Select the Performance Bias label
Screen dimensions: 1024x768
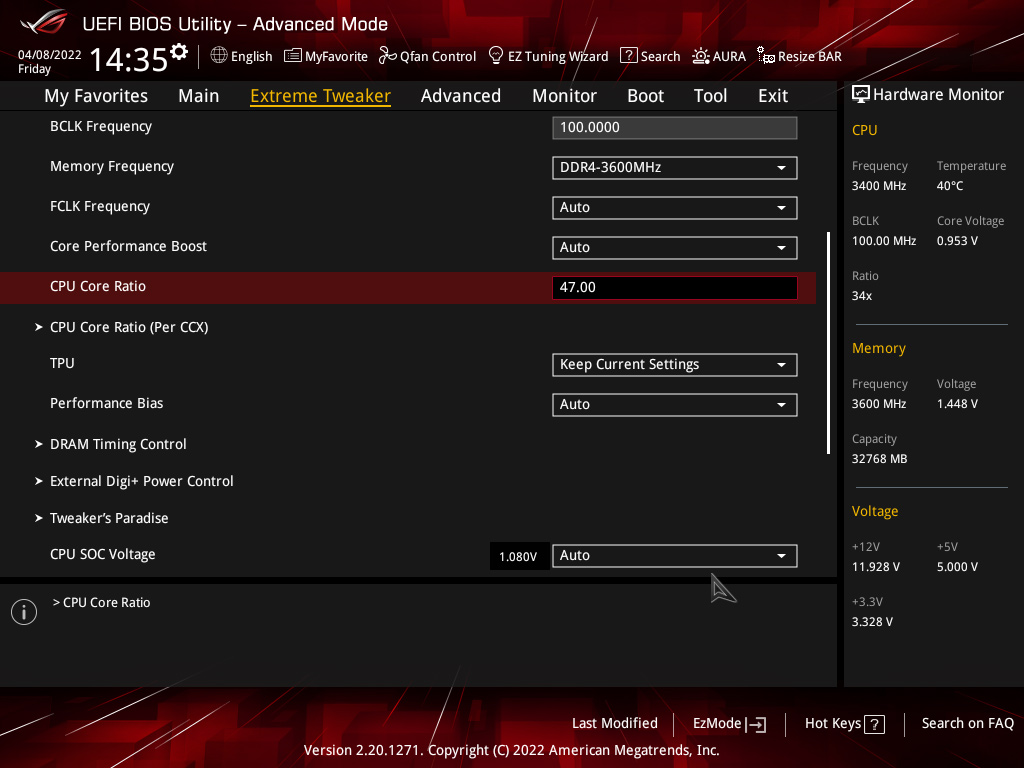[106, 404]
